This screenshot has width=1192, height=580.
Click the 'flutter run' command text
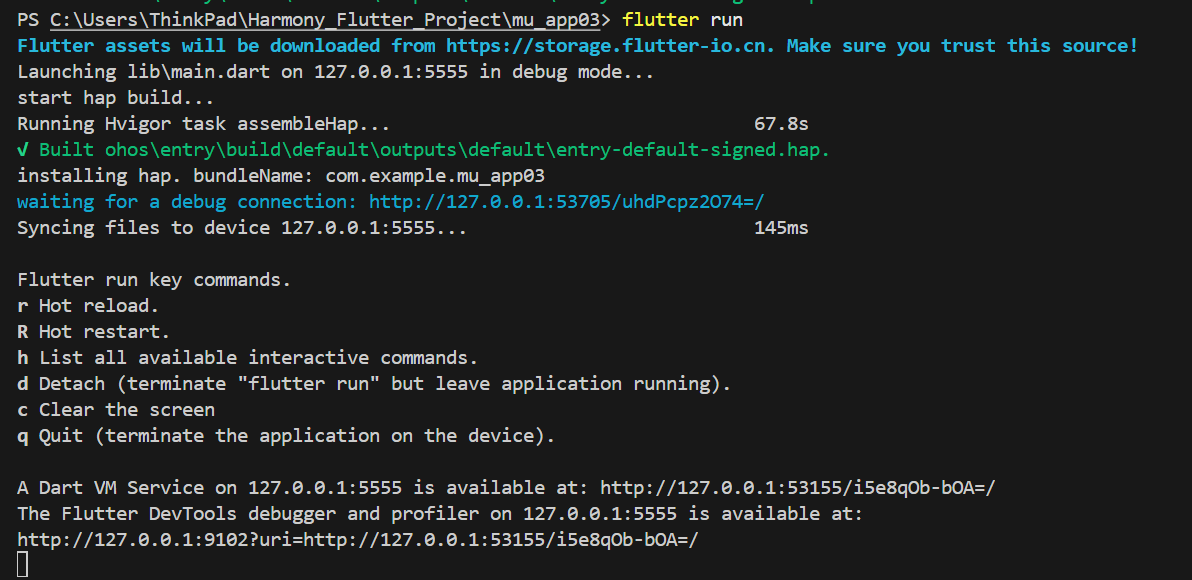click(683, 20)
